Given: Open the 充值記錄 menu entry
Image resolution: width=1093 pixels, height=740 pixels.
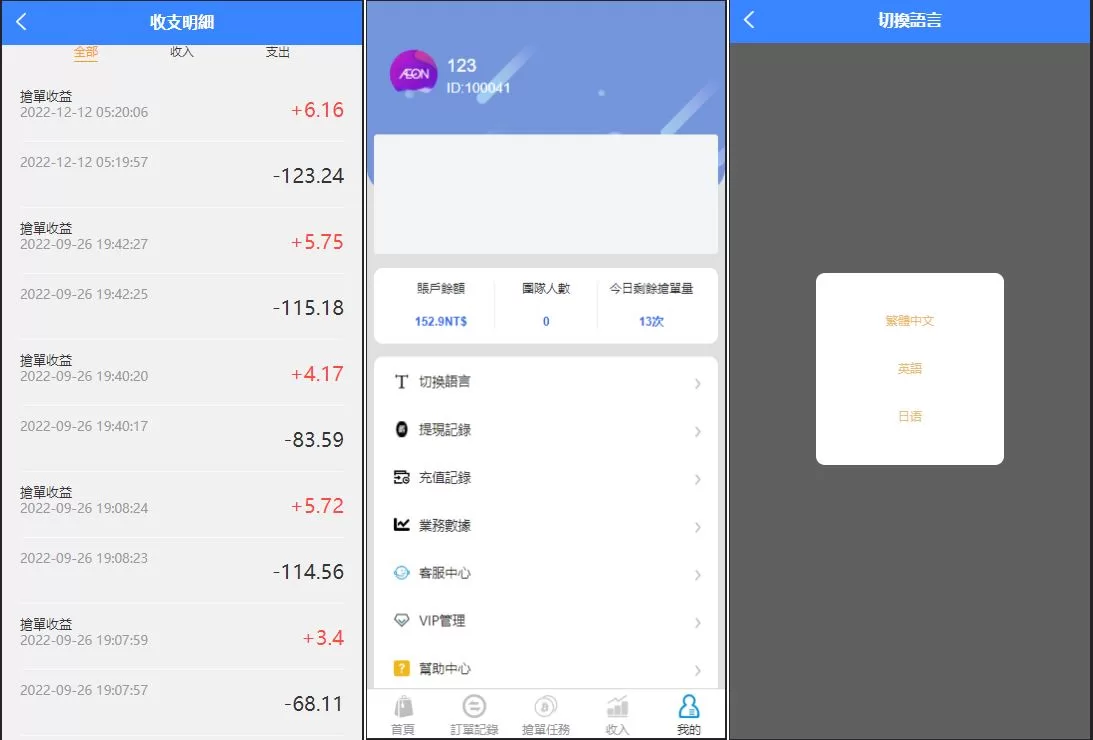Looking at the screenshot, I should coord(546,477).
